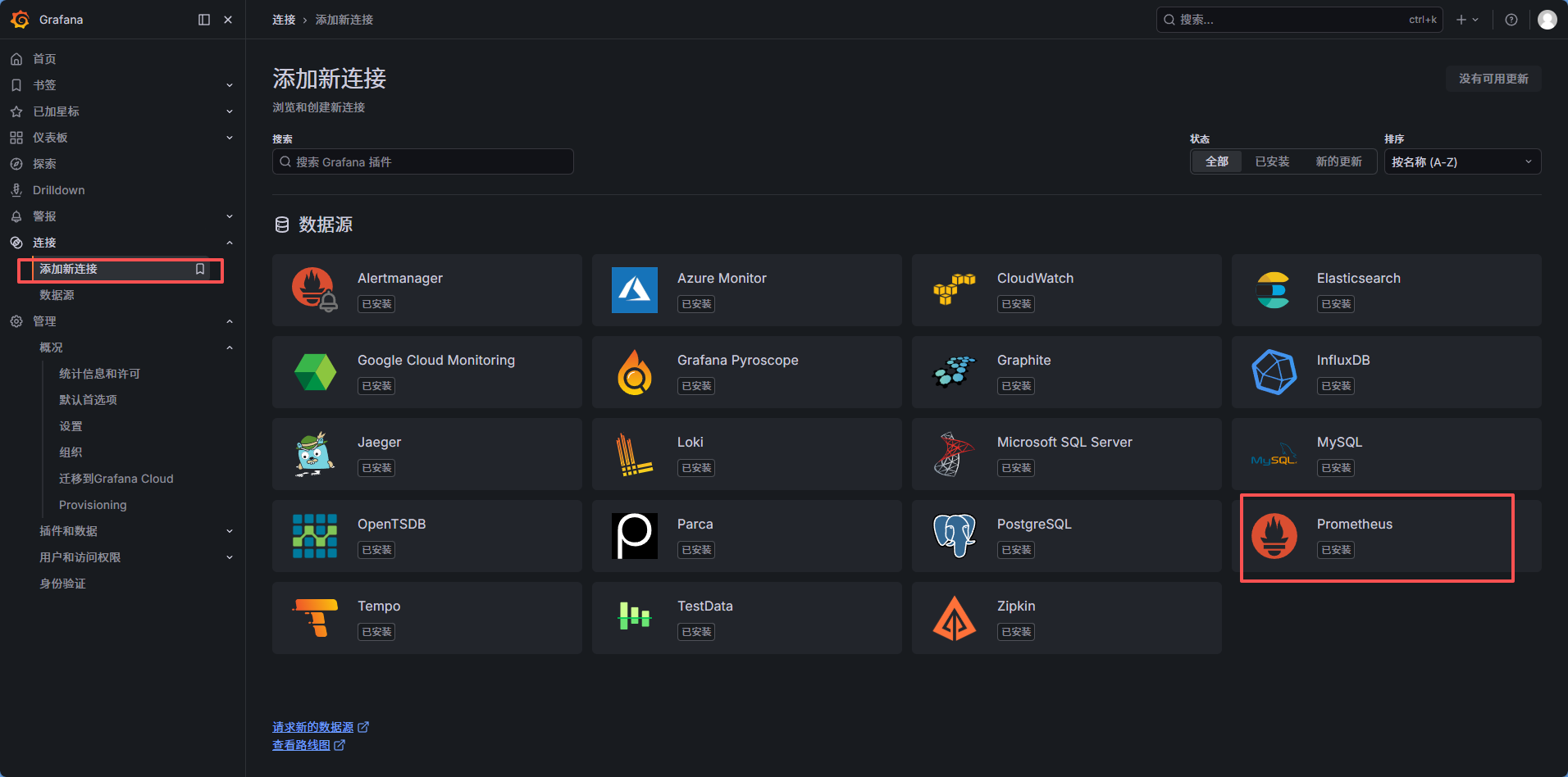Collapse the 管理 sidebar section

tap(230, 321)
